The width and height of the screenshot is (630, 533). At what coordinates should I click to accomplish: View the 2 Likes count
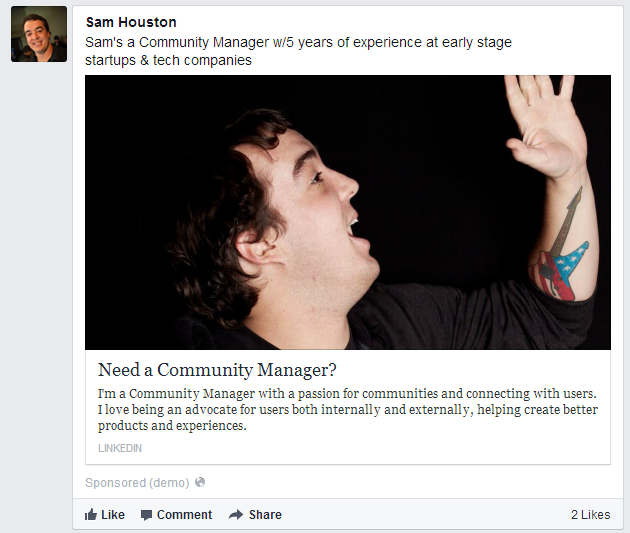(591, 515)
